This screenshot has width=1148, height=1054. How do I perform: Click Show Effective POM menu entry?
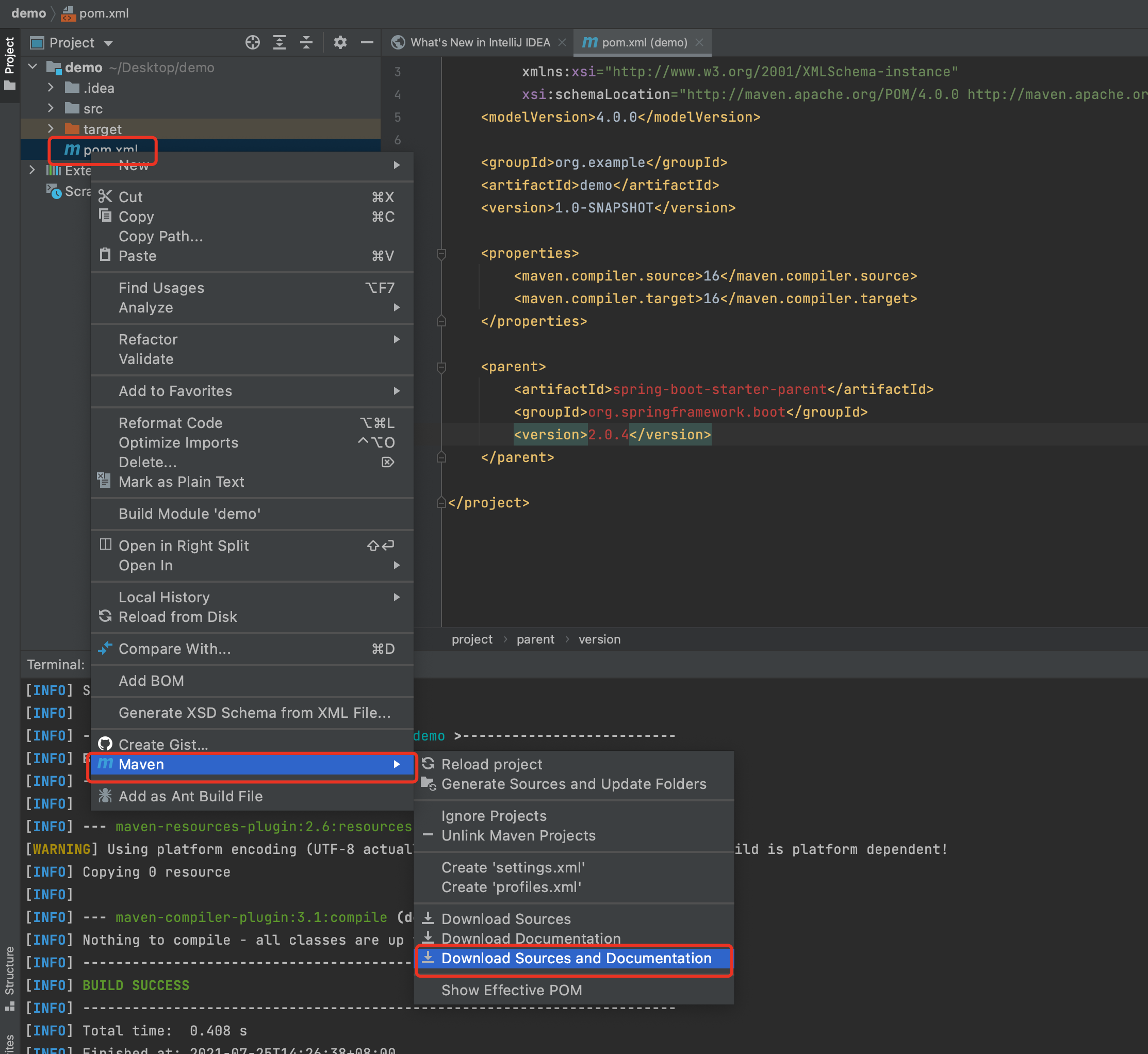(x=512, y=990)
